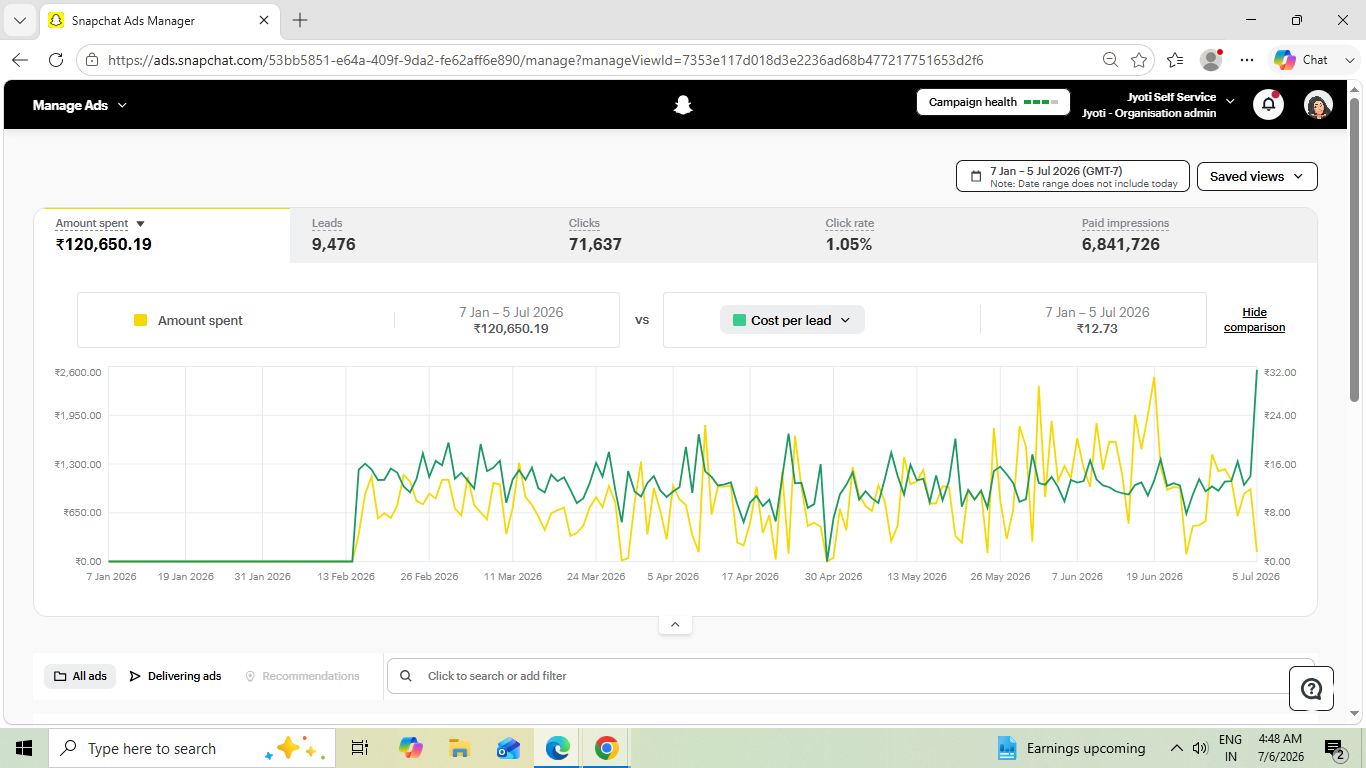The width and height of the screenshot is (1366, 768).
Task: Expand the Manage Ads dropdown
Action: point(80,105)
